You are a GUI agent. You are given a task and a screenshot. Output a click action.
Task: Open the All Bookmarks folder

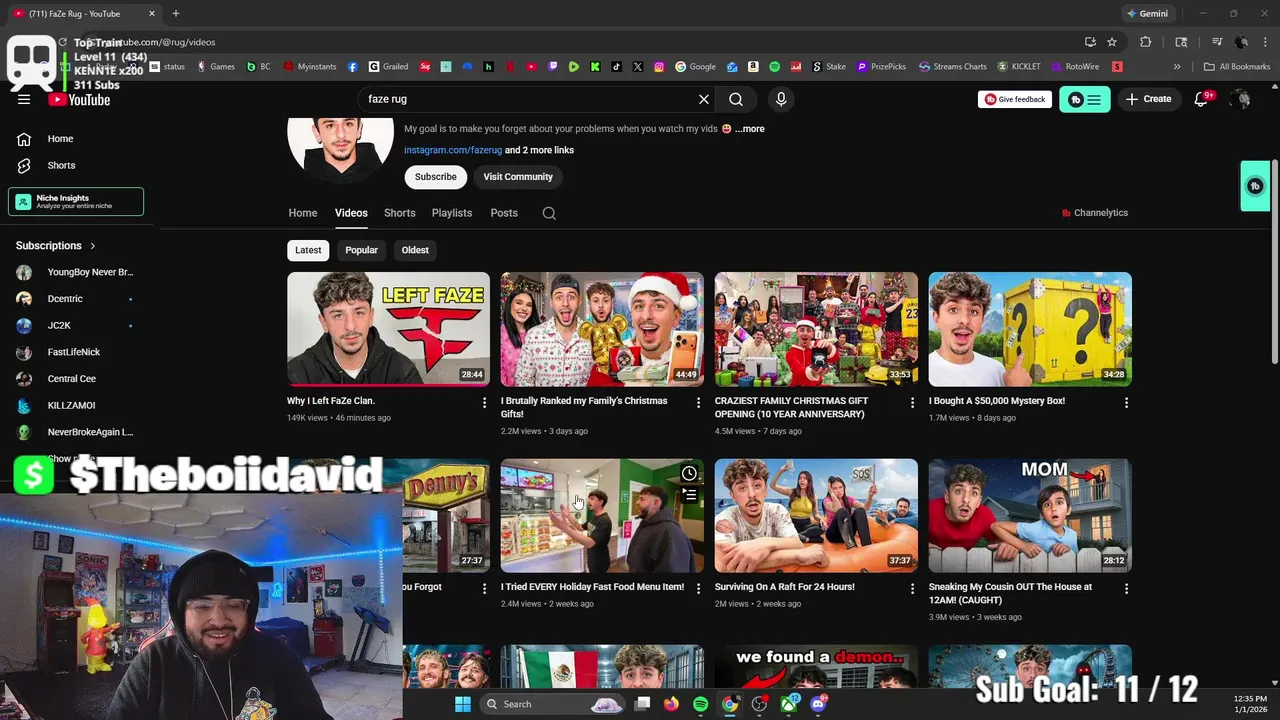tap(1237, 67)
